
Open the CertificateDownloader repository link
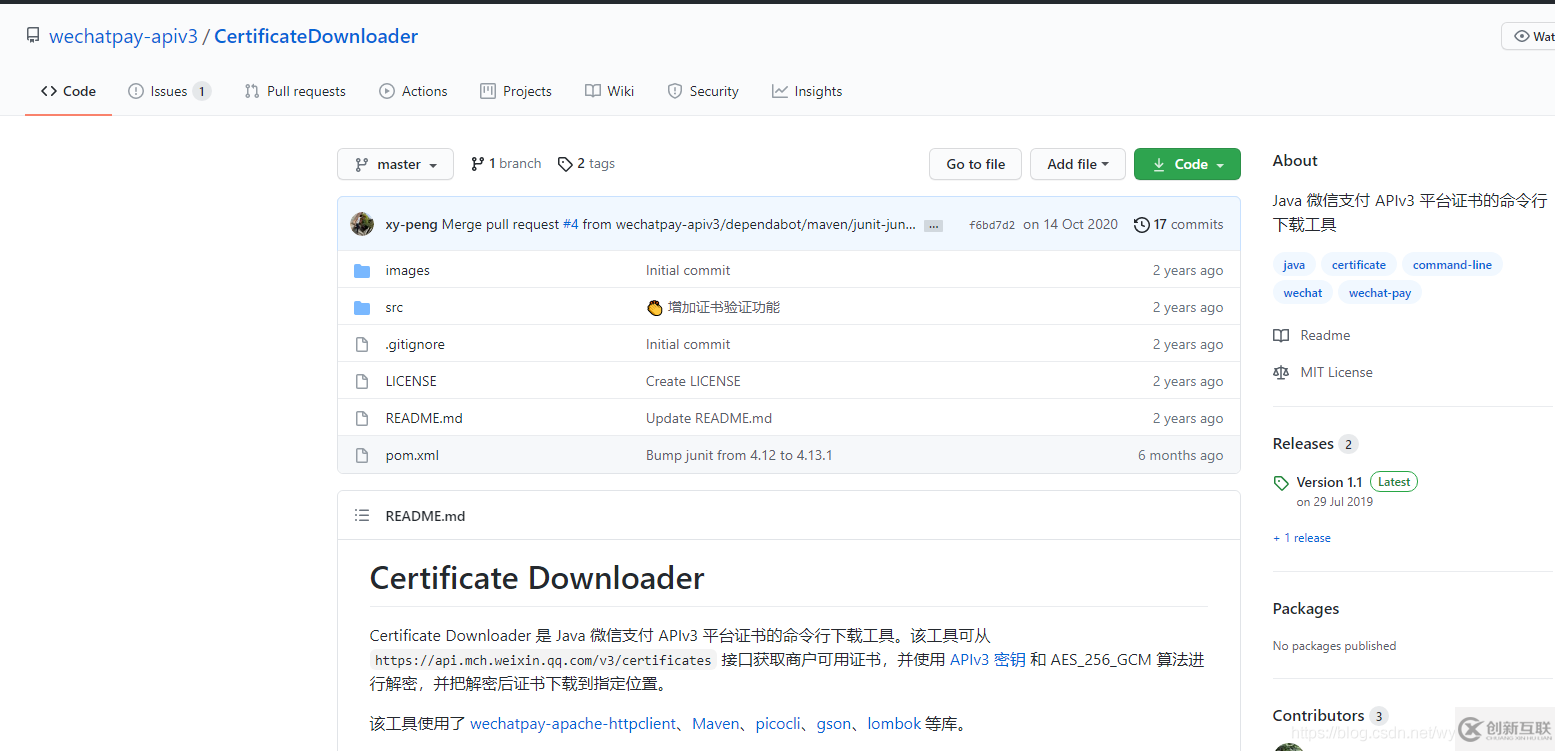click(316, 37)
